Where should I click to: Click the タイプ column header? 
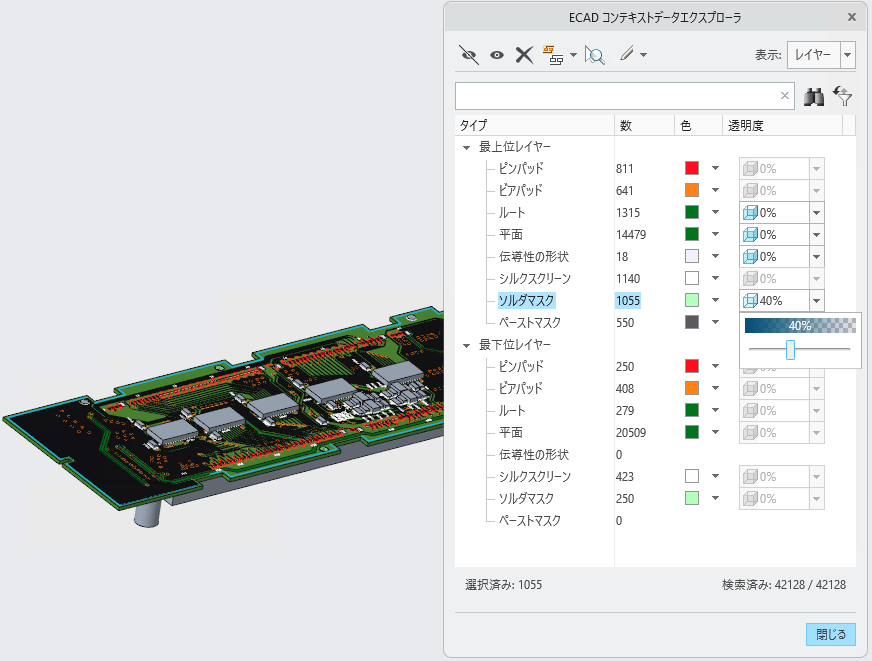coord(534,126)
